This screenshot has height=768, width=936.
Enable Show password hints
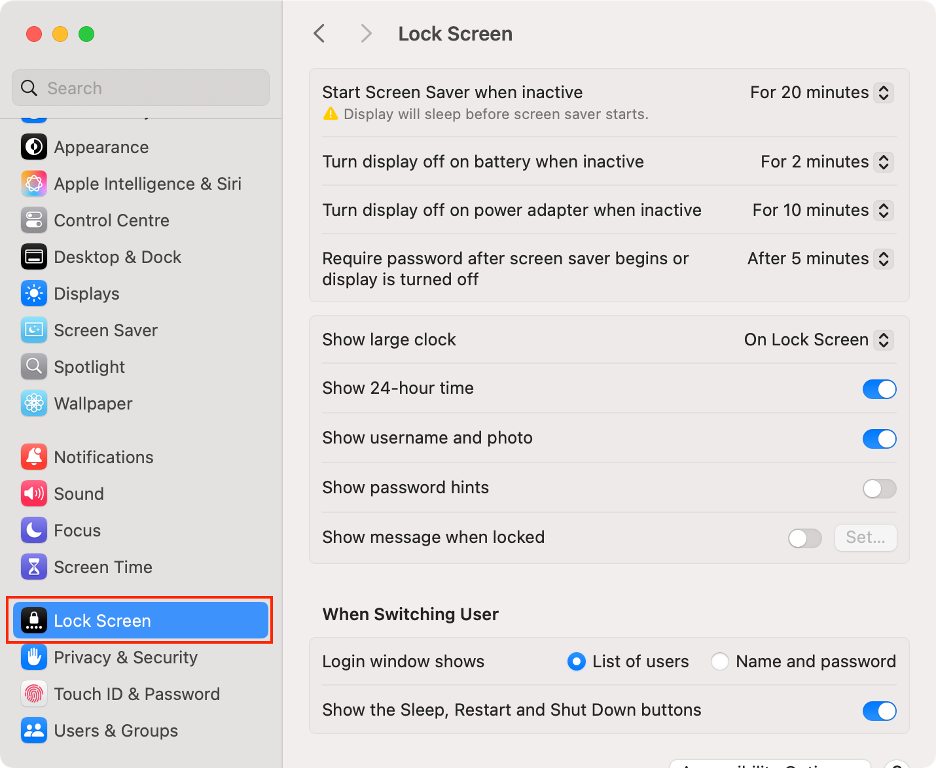point(879,488)
